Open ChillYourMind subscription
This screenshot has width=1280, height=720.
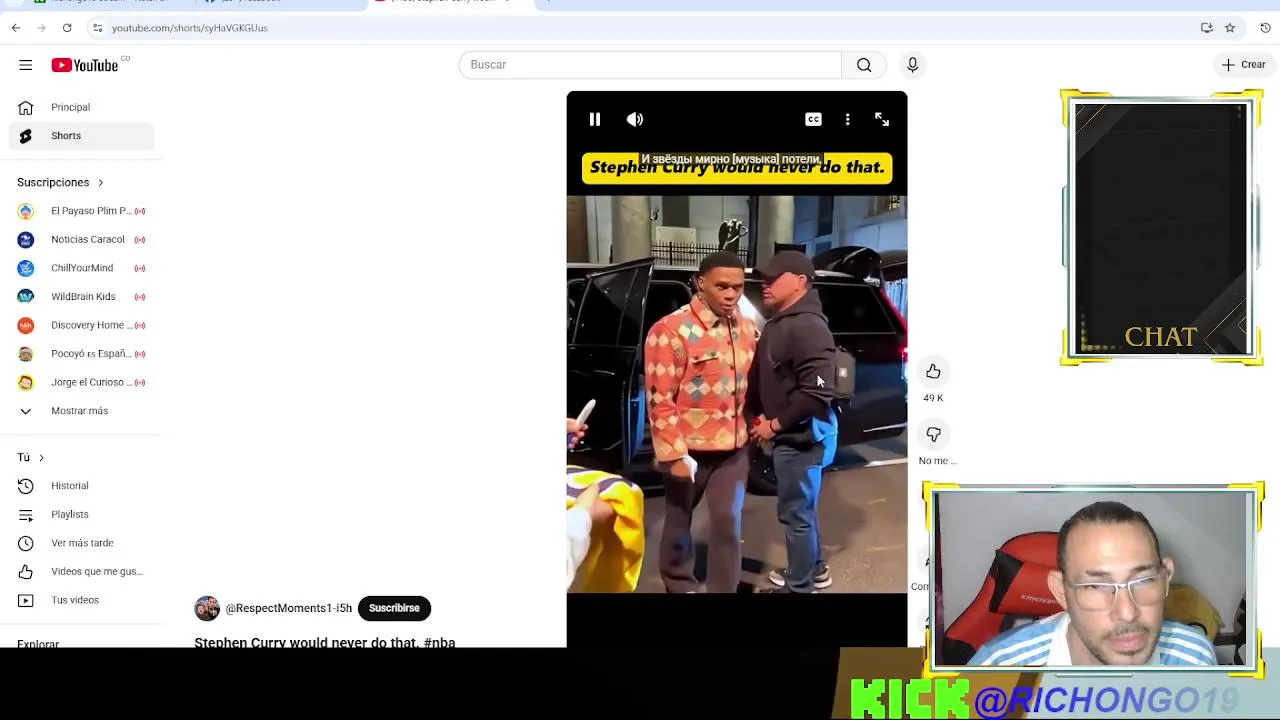(x=81, y=268)
